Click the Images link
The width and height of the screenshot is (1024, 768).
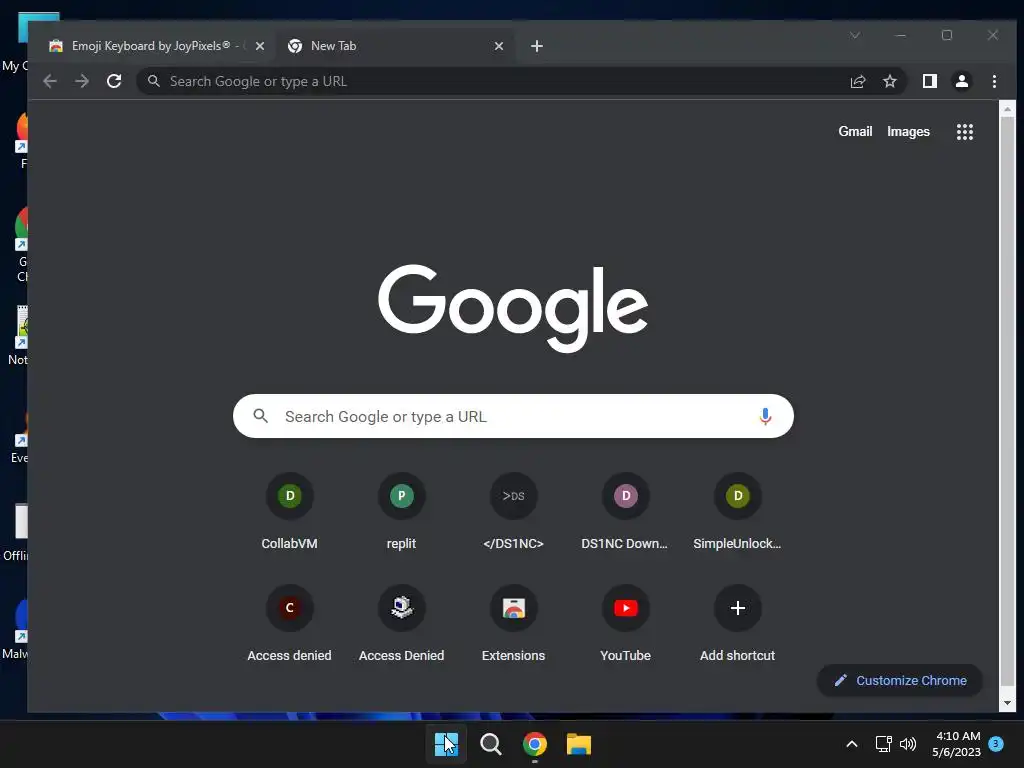coord(908,131)
